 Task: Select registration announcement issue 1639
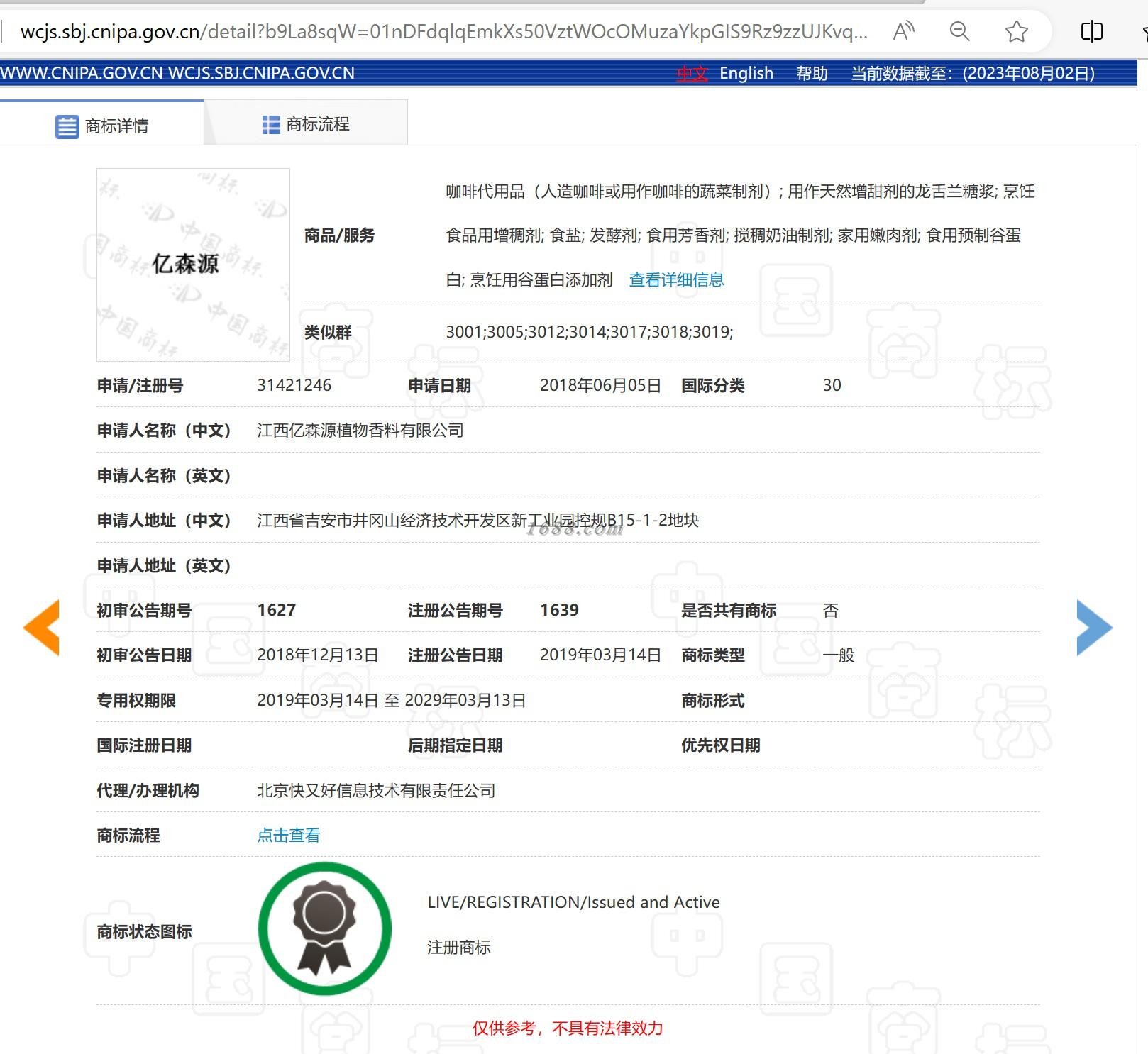[x=559, y=610]
